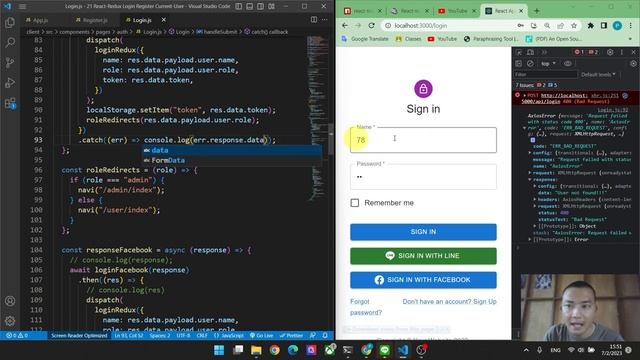The height and width of the screenshot is (360, 640).
Task: Collapse the AxiosError object in console
Action: [524, 128]
